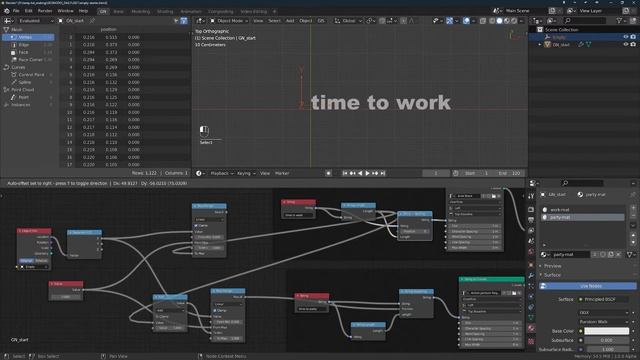Expand GN_start in the outliner

540,44
